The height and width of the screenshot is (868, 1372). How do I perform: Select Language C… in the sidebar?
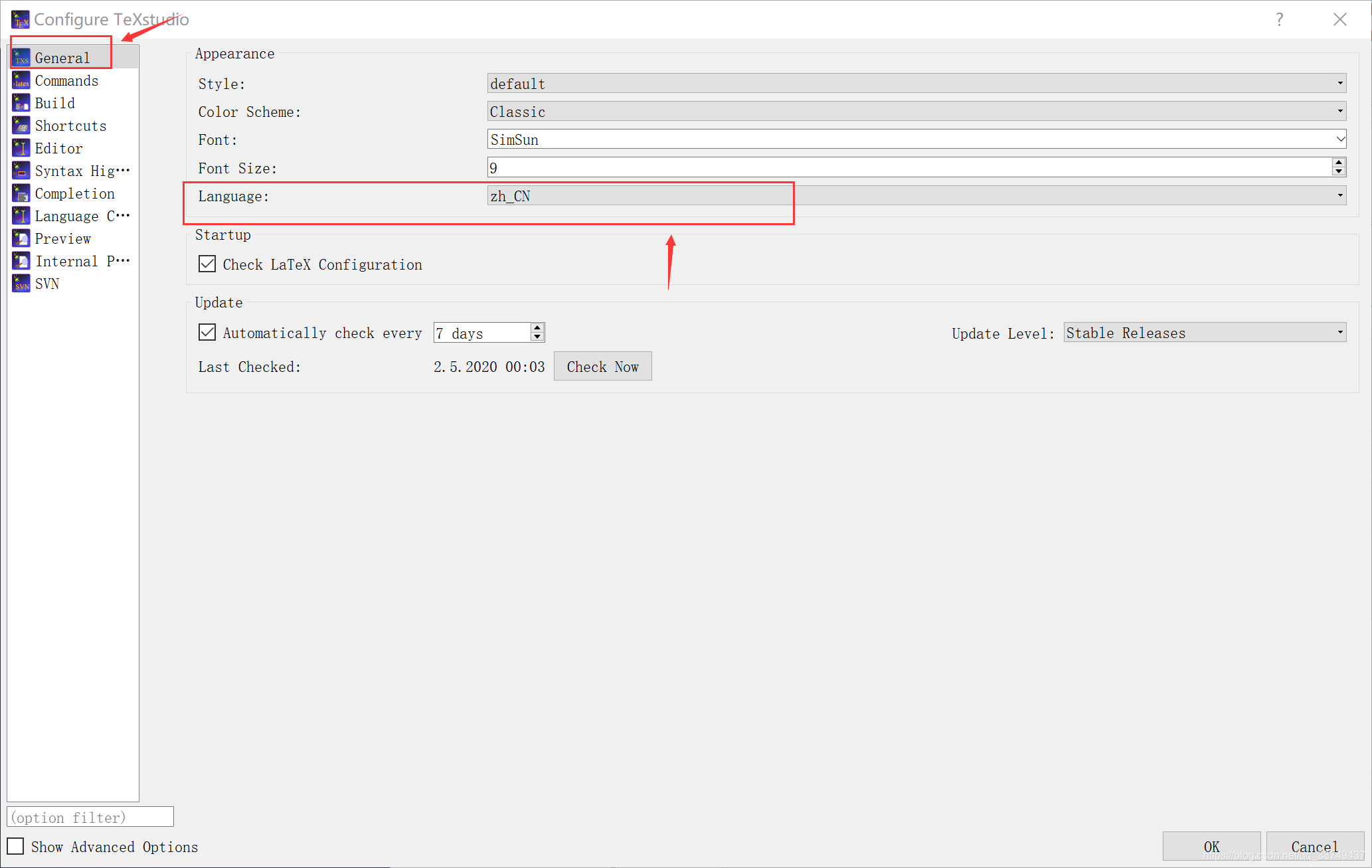(x=73, y=217)
